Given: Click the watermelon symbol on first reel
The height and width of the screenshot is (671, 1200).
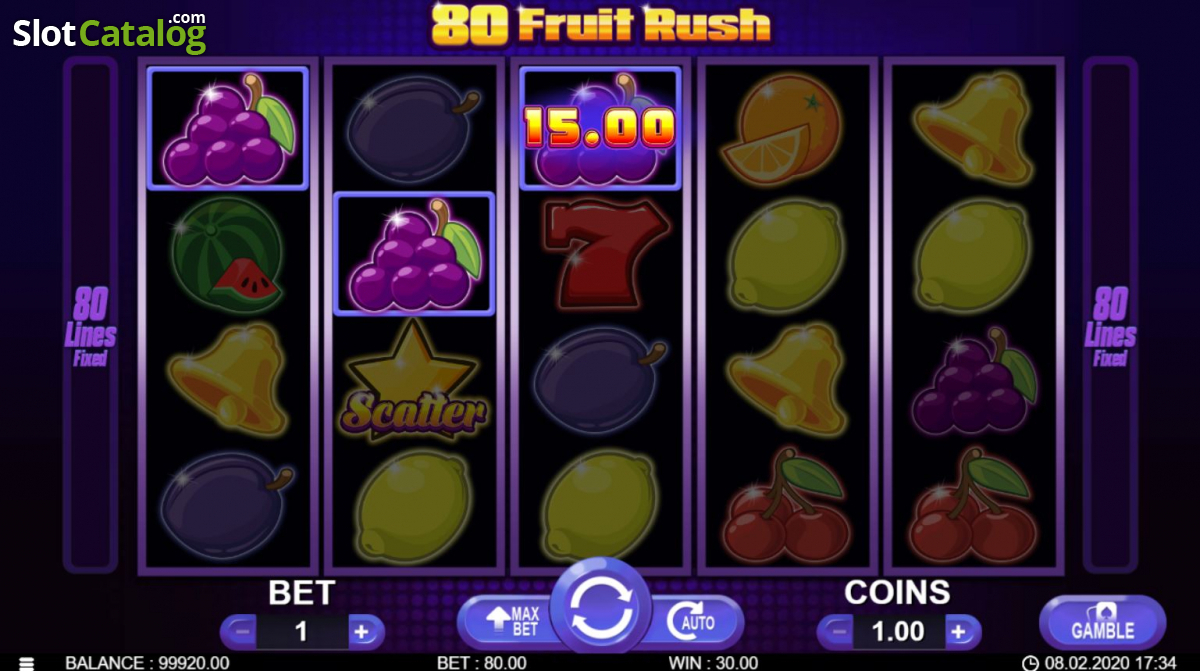Looking at the screenshot, I should click(225, 254).
